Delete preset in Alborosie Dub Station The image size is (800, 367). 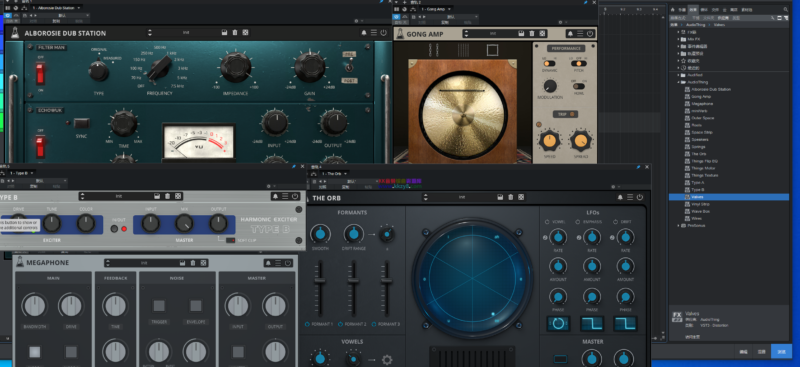(235, 33)
